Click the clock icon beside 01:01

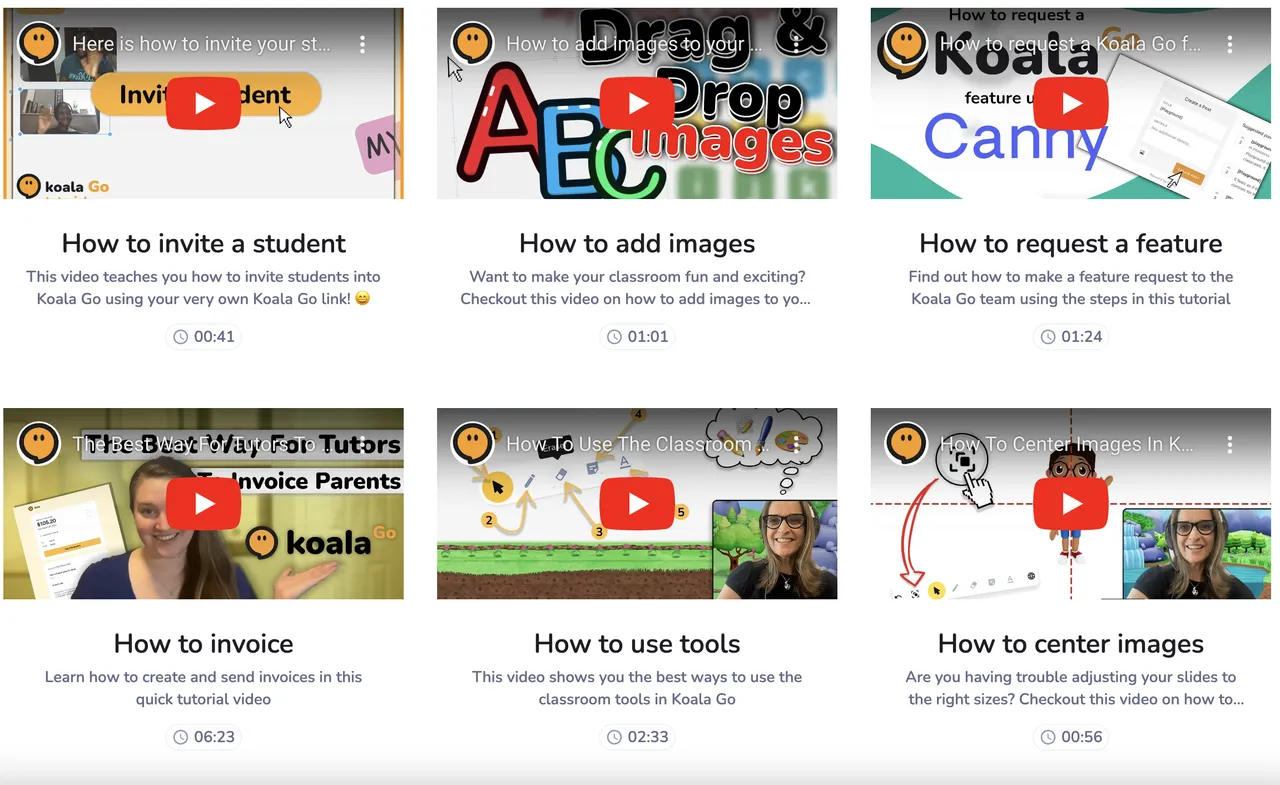click(x=615, y=337)
